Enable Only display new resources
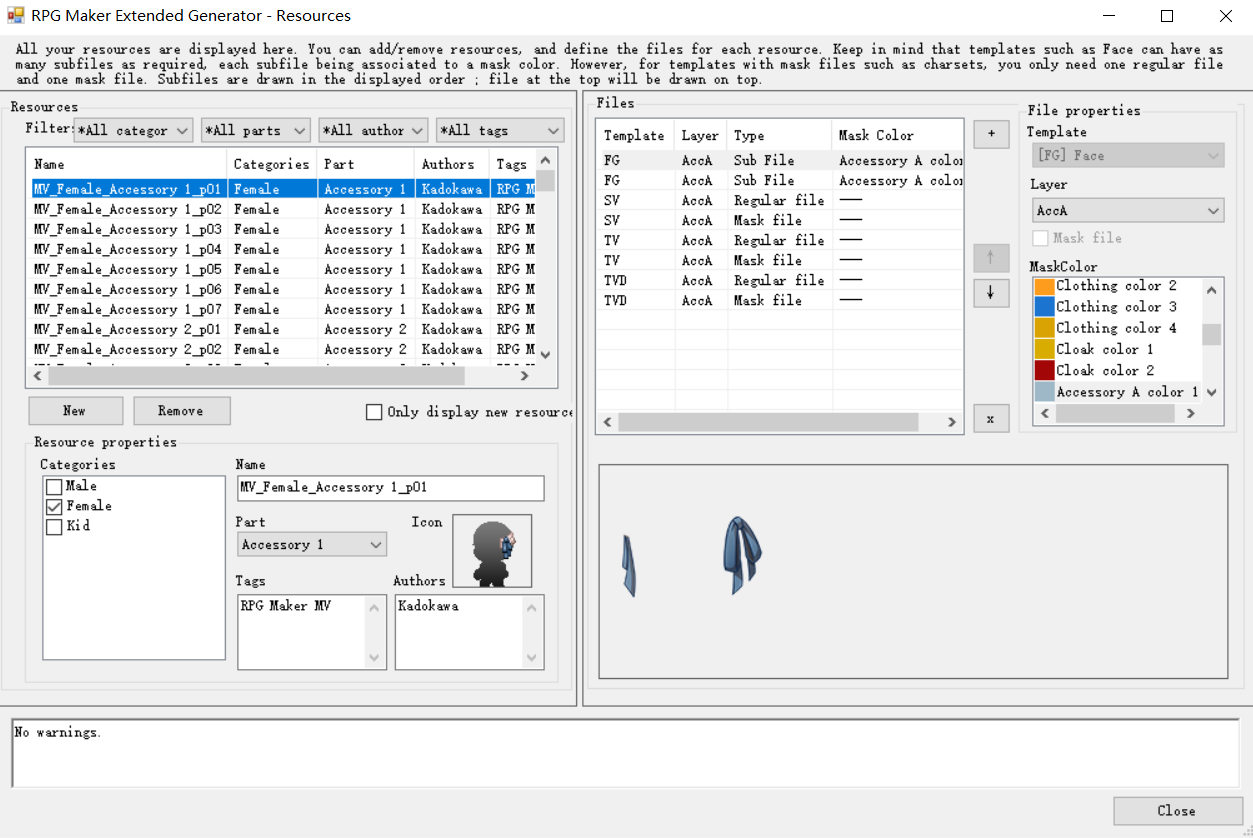 [x=374, y=412]
